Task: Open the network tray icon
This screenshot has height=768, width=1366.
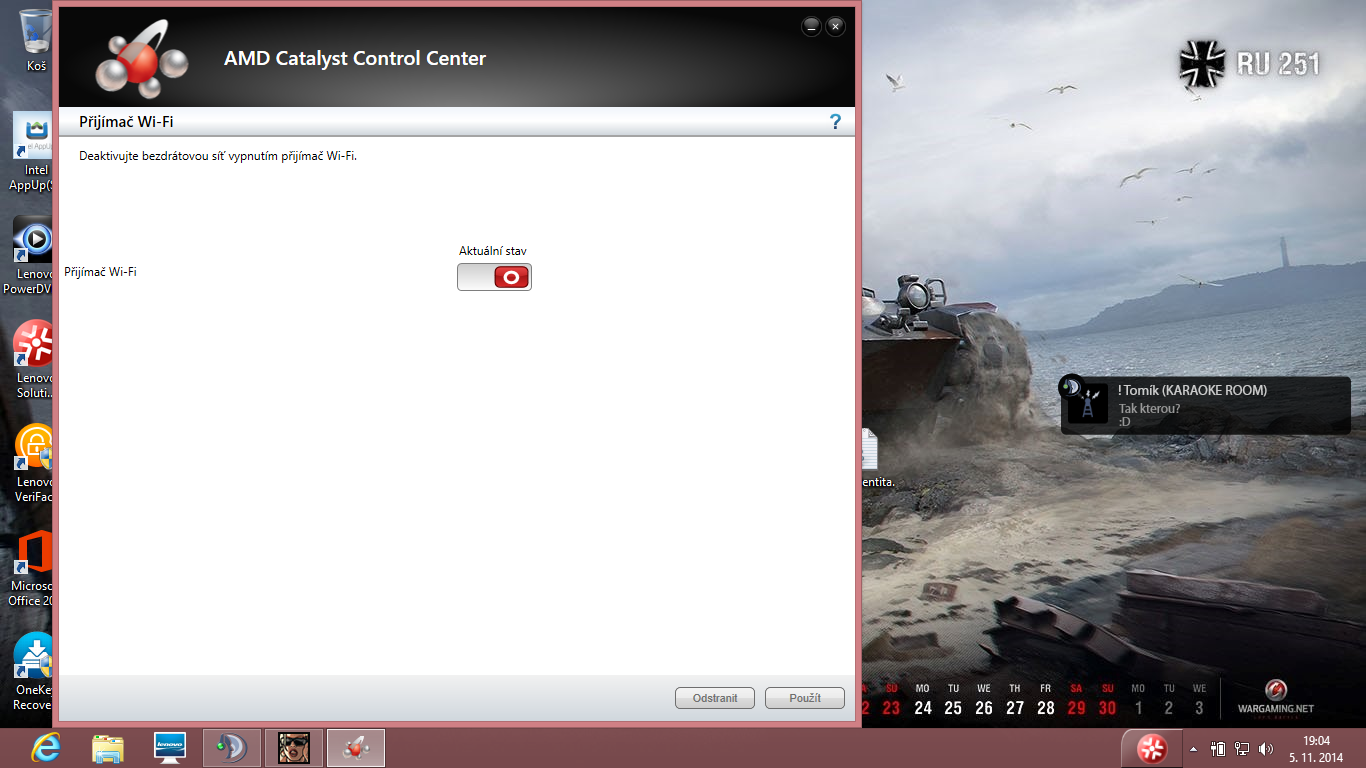Action: tap(1243, 748)
